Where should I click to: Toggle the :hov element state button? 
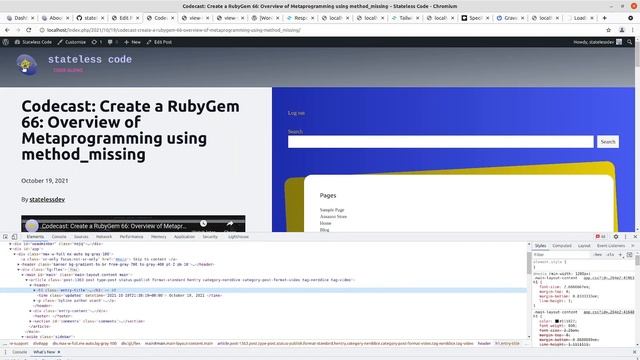(598, 255)
